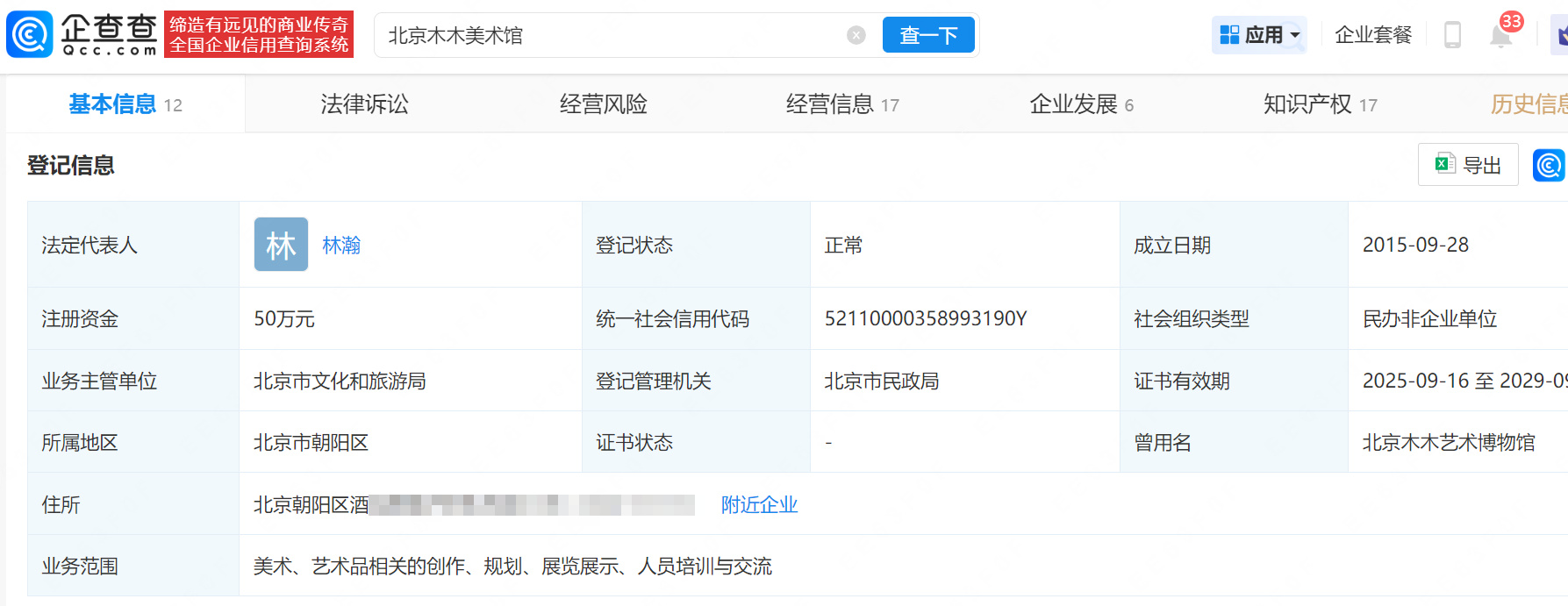This screenshot has height=606, width=1568.
Task: Open the 附近企业 link
Action: (759, 505)
